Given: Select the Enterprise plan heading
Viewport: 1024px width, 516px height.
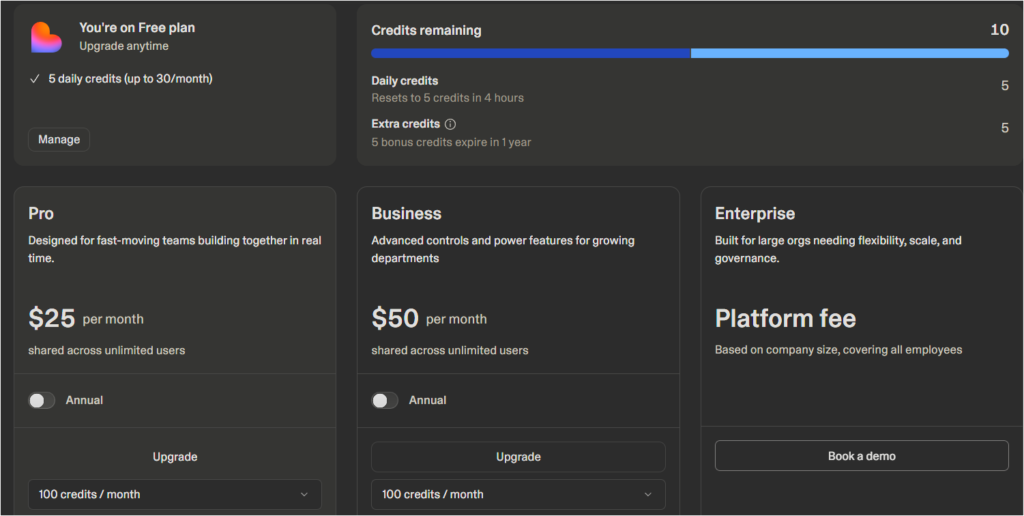Looking at the screenshot, I should pyautogui.click(x=755, y=214).
